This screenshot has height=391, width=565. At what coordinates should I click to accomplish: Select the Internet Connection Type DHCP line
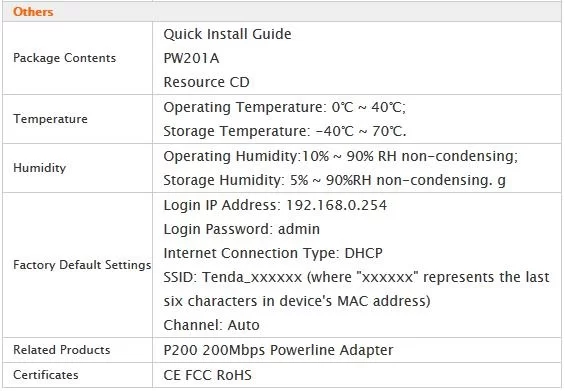click(x=273, y=253)
